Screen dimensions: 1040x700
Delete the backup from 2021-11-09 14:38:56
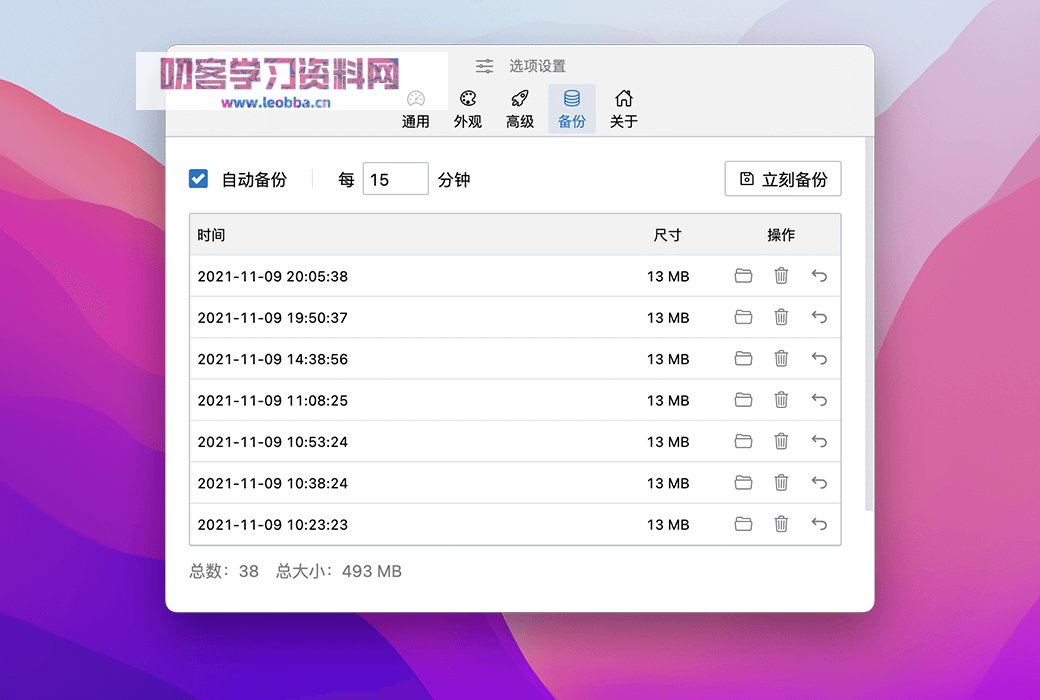click(781, 359)
